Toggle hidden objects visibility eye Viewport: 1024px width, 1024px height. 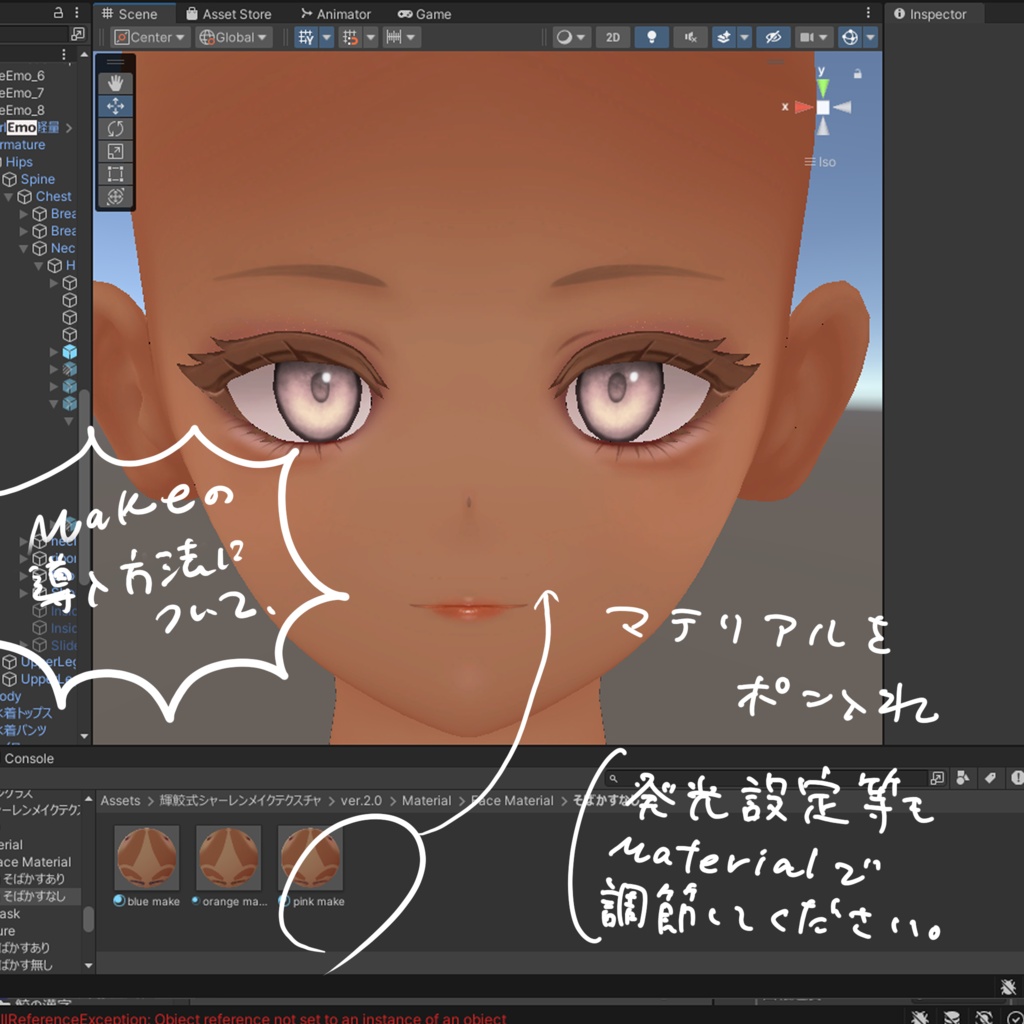(x=773, y=37)
